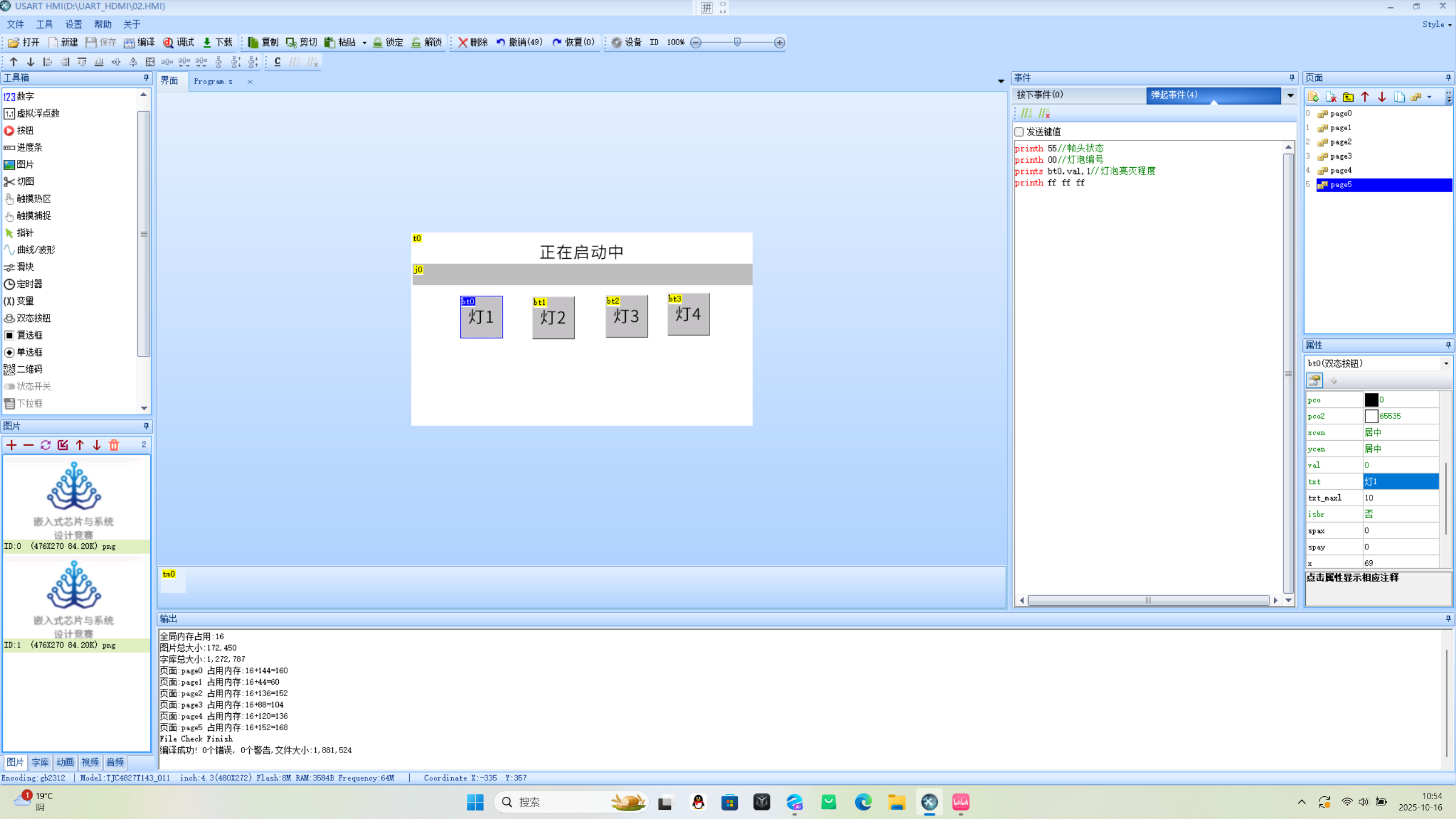Screen dimensions: 1456x819
Task: Toggle the 灯4 dual-state button on canvas
Action: (x=688, y=315)
